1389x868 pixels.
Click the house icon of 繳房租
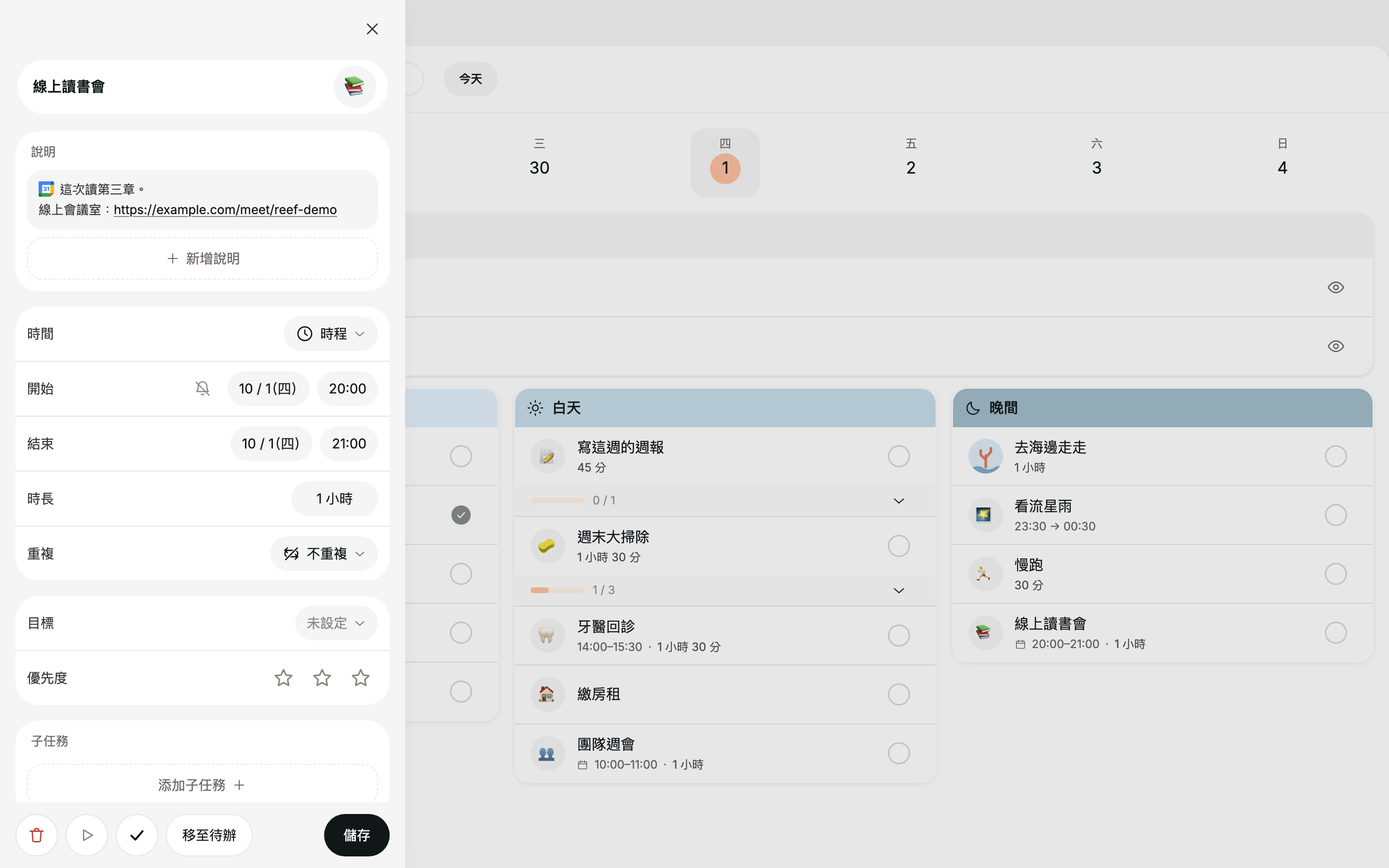547,694
